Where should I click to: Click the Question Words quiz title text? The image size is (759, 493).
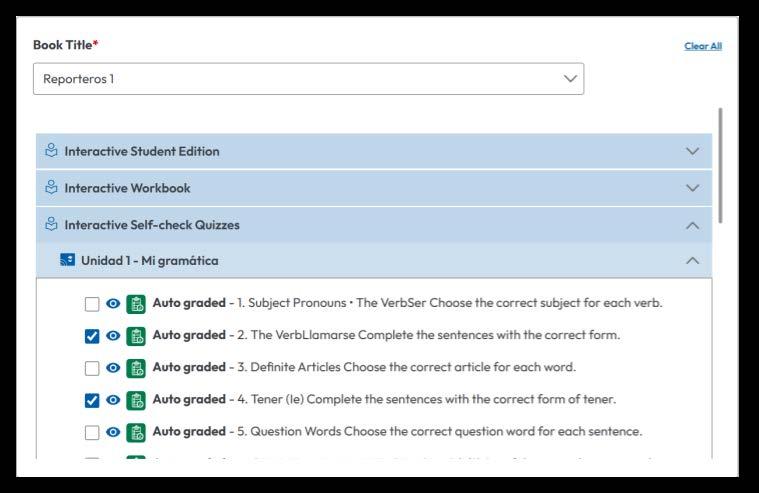445,432
